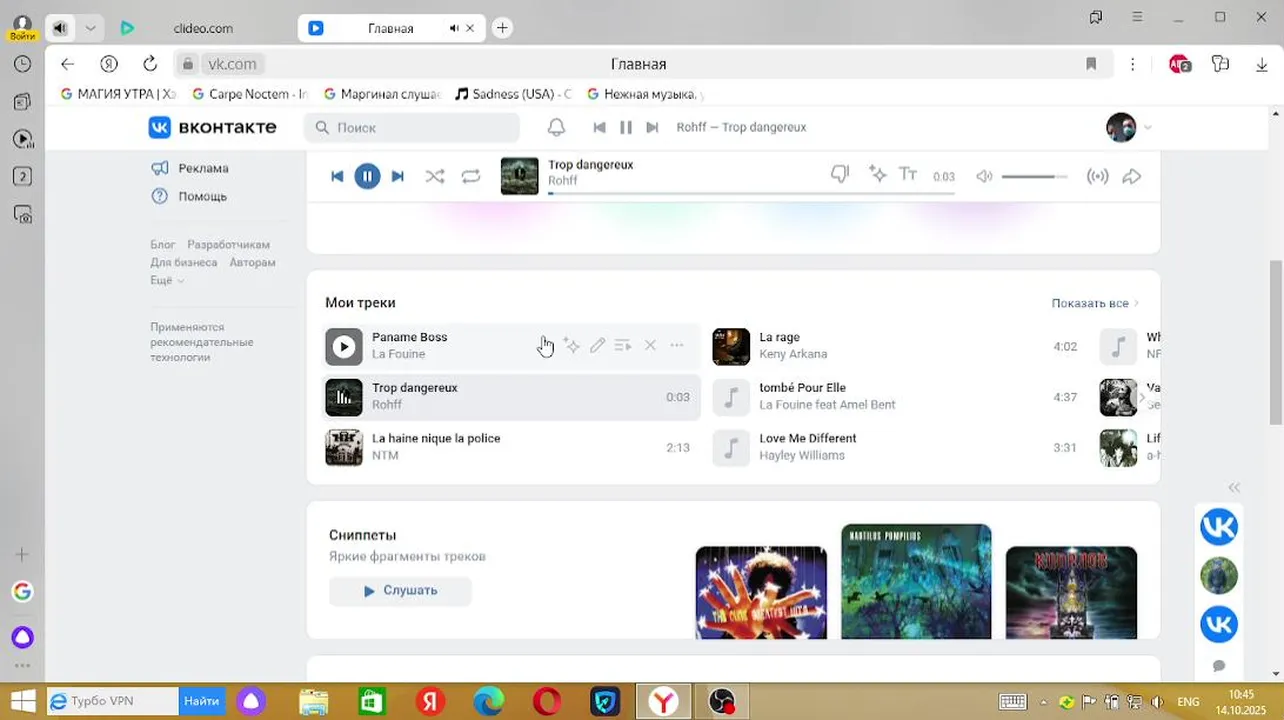This screenshot has height=720, width=1284.
Task: Share the current track arrow icon
Action: coord(1132,177)
